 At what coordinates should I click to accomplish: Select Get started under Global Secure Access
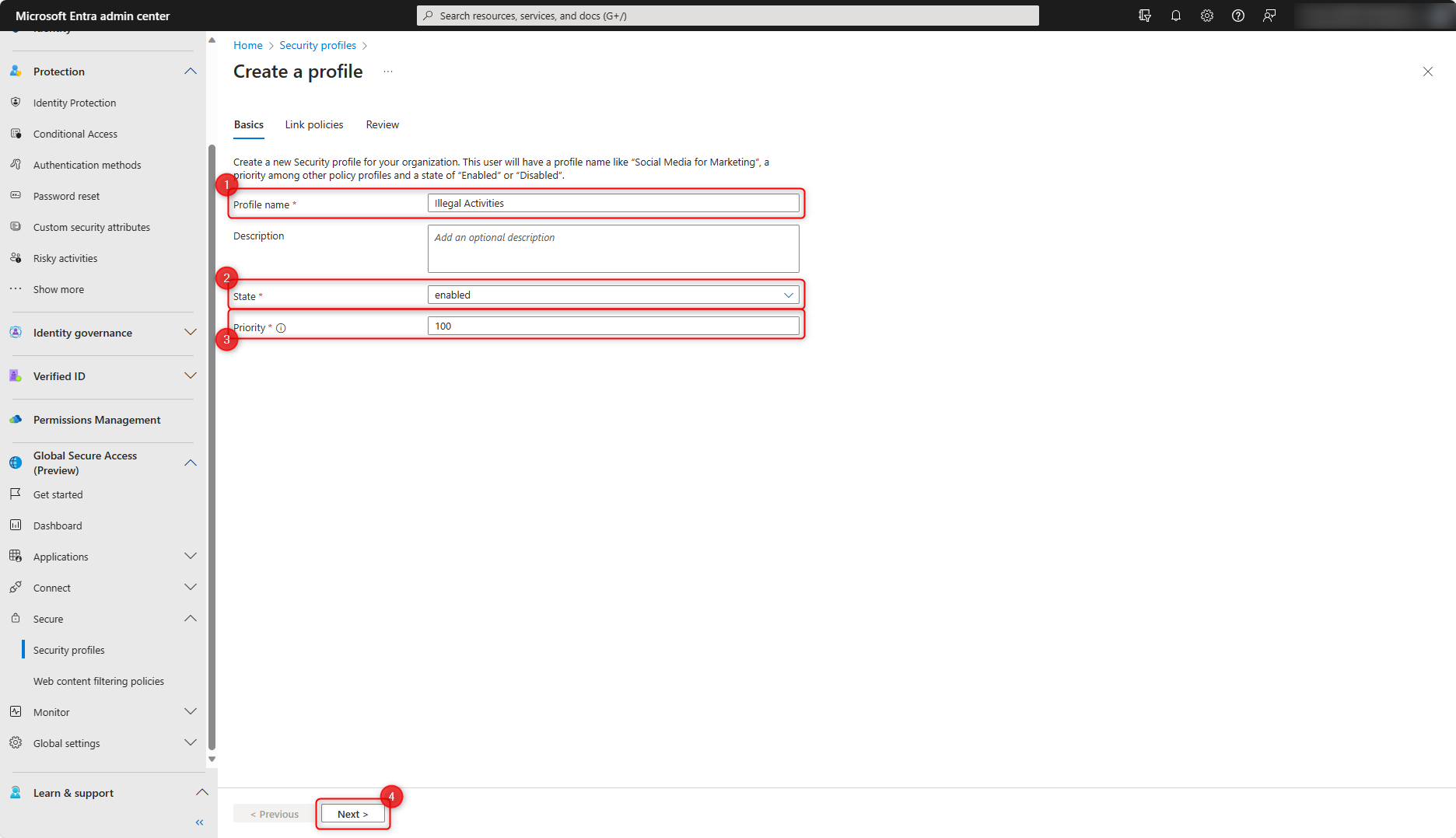(x=58, y=494)
